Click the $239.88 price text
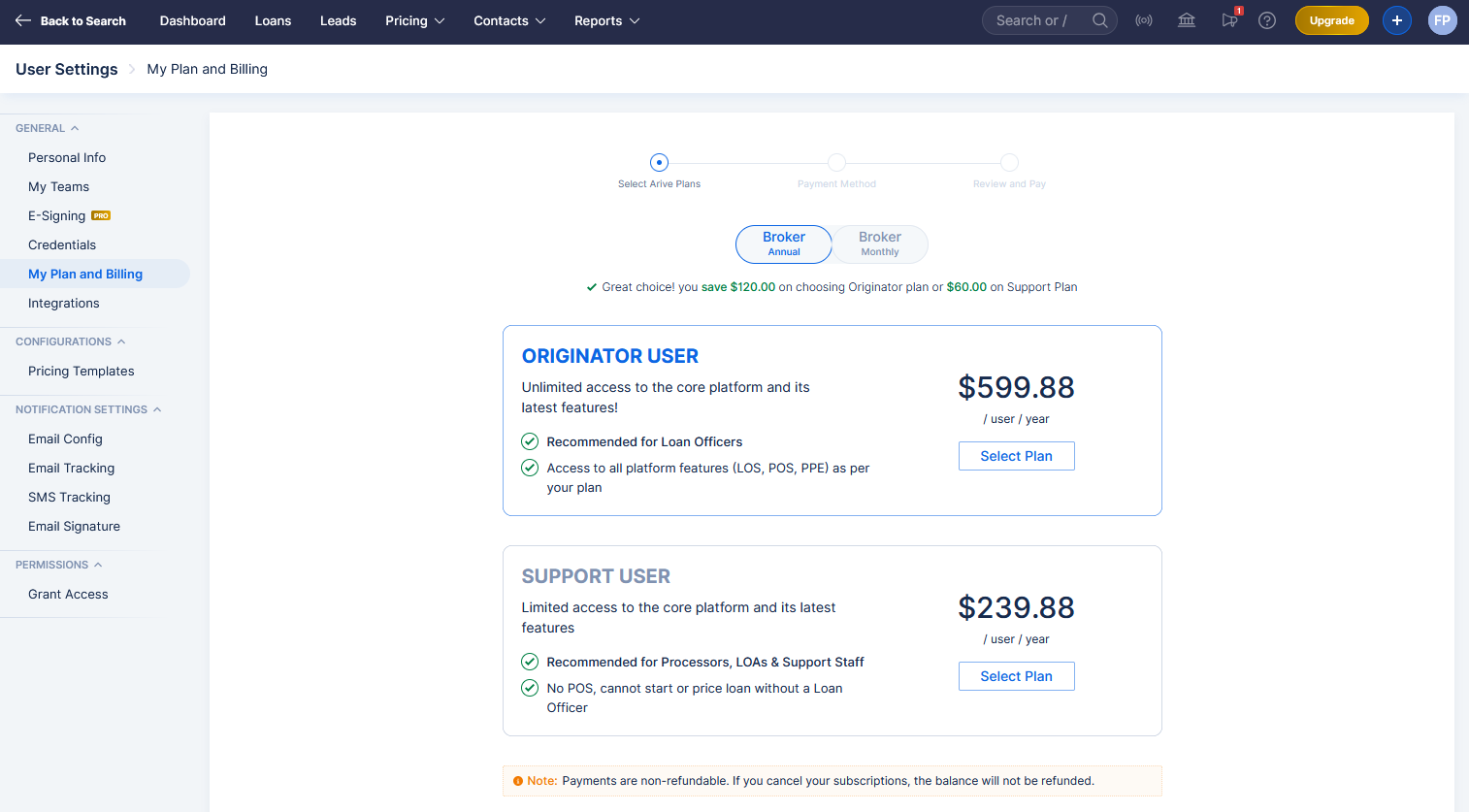This screenshot has width=1469, height=812. 1016,607
